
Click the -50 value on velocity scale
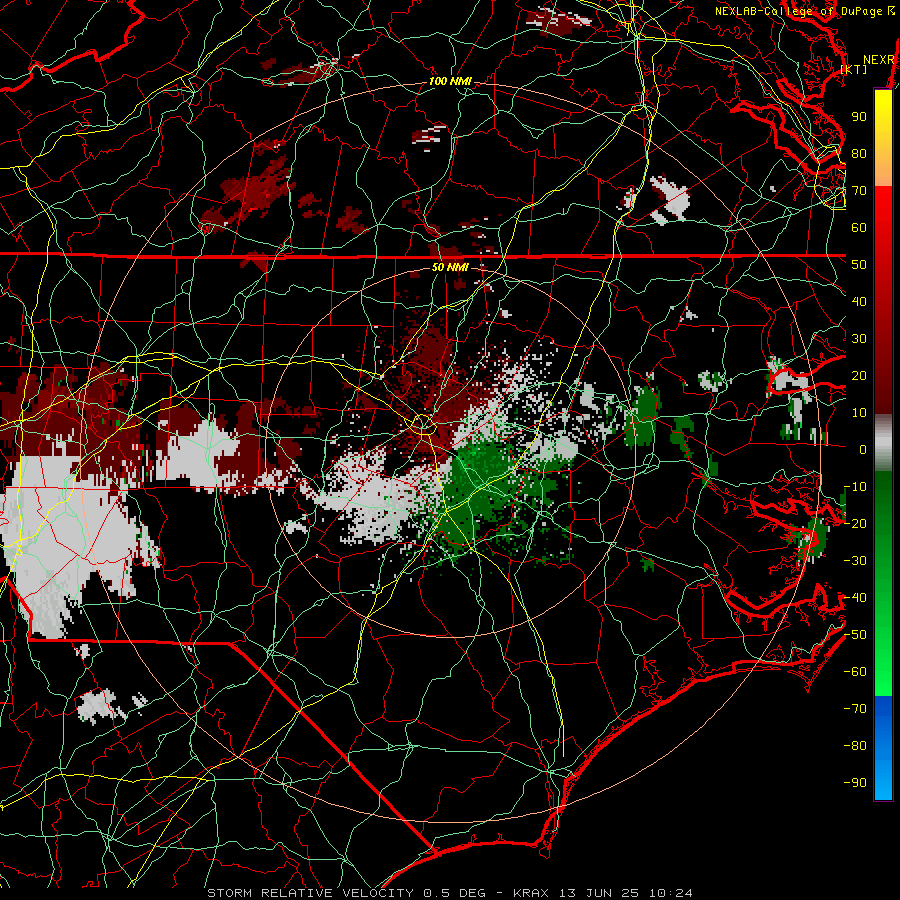click(855, 635)
